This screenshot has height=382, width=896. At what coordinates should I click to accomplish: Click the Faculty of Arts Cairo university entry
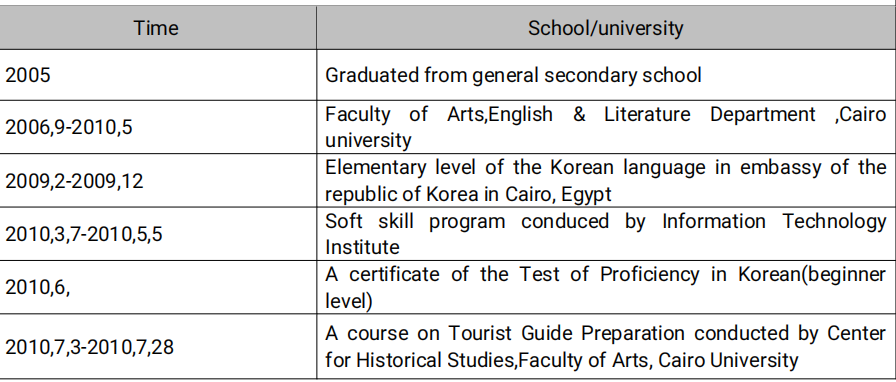pos(606,127)
